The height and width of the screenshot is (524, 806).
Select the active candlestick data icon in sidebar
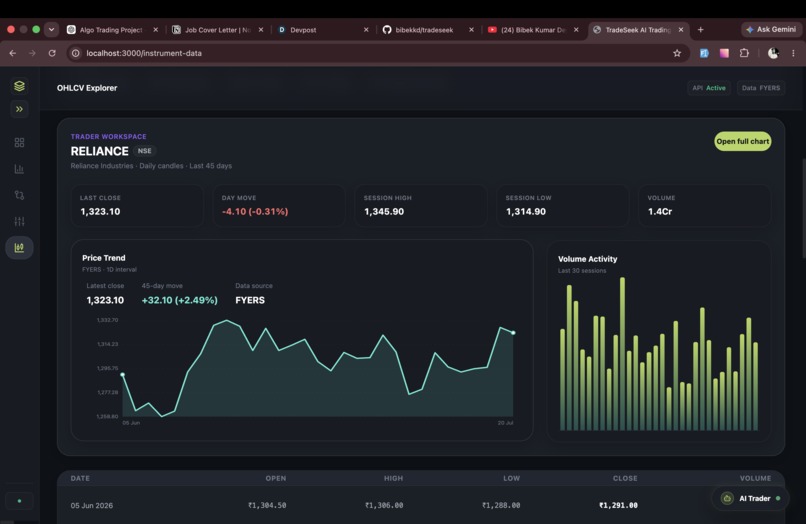20,248
